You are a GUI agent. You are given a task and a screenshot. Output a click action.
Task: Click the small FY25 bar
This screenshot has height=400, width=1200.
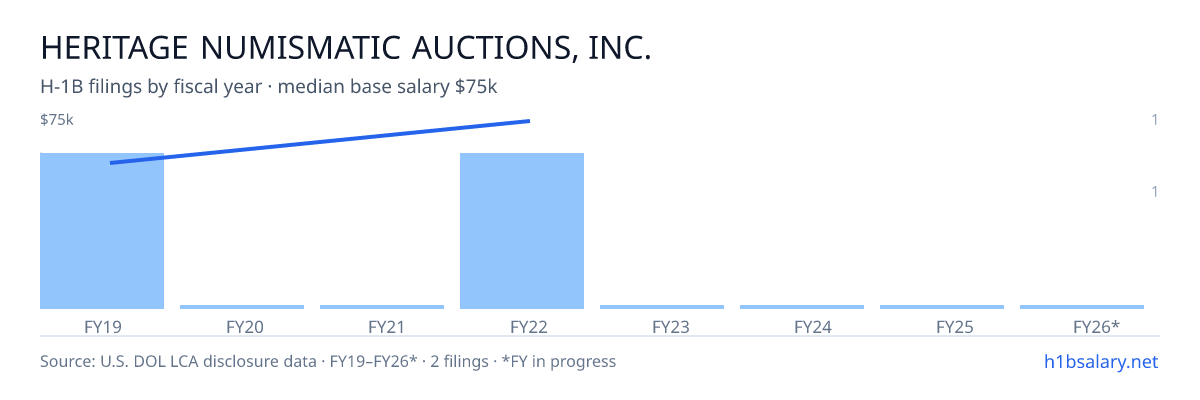pos(942,307)
